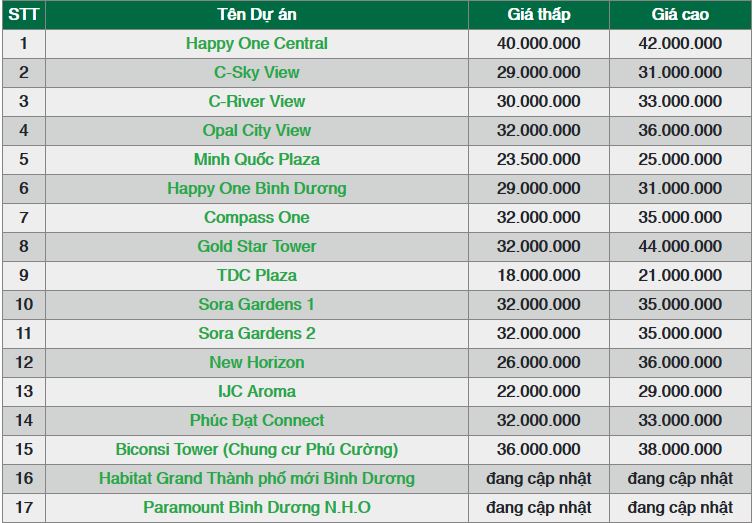Select the Opal City View link
The height and width of the screenshot is (523, 753).
tap(256, 131)
